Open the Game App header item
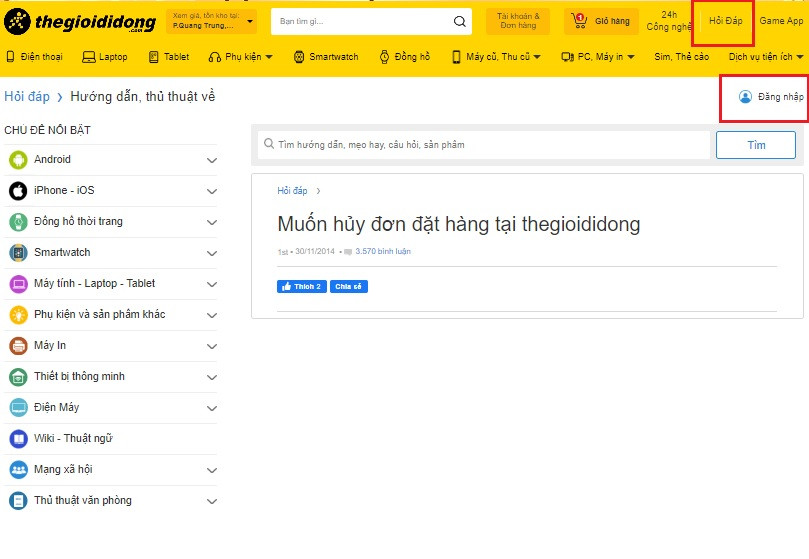This screenshot has height=559, width=809. 781,21
